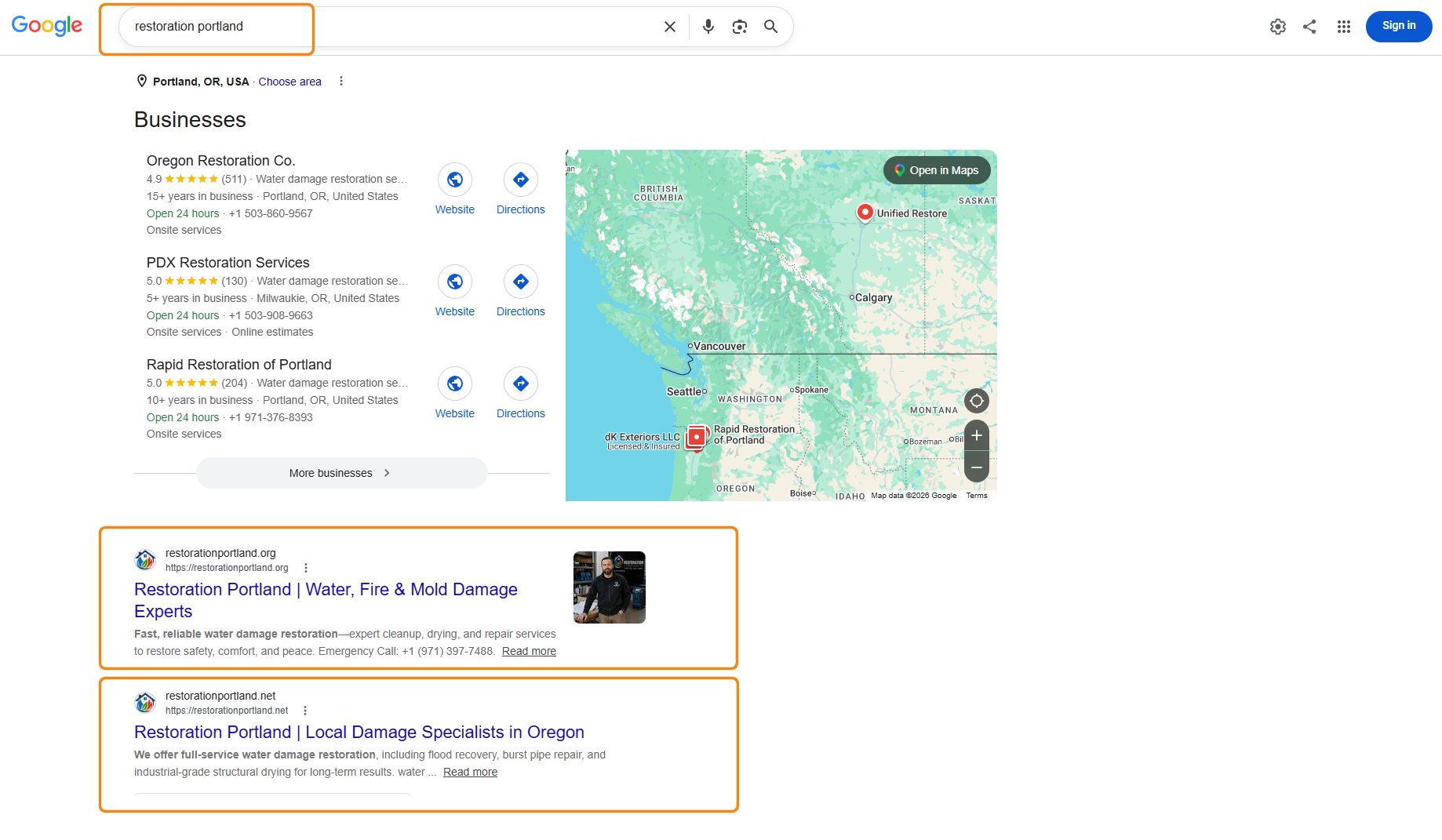Click Read more under restorationportland.net snippet

click(x=470, y=772)
